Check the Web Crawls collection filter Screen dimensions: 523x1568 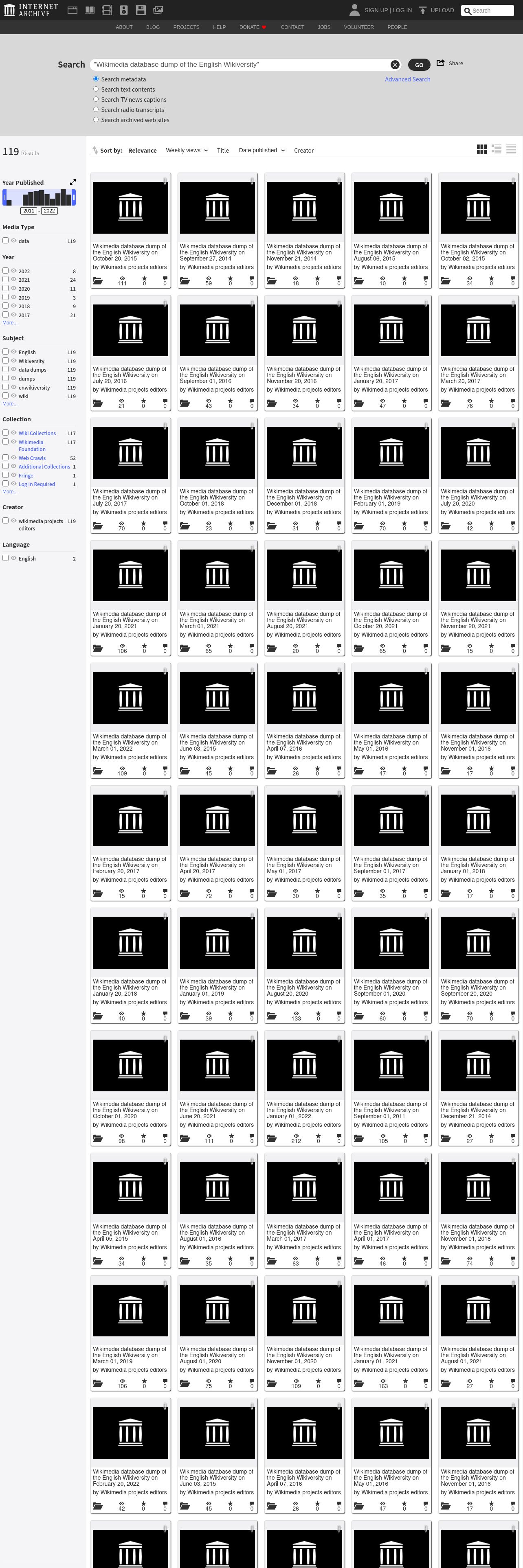(x=5, y=457)
